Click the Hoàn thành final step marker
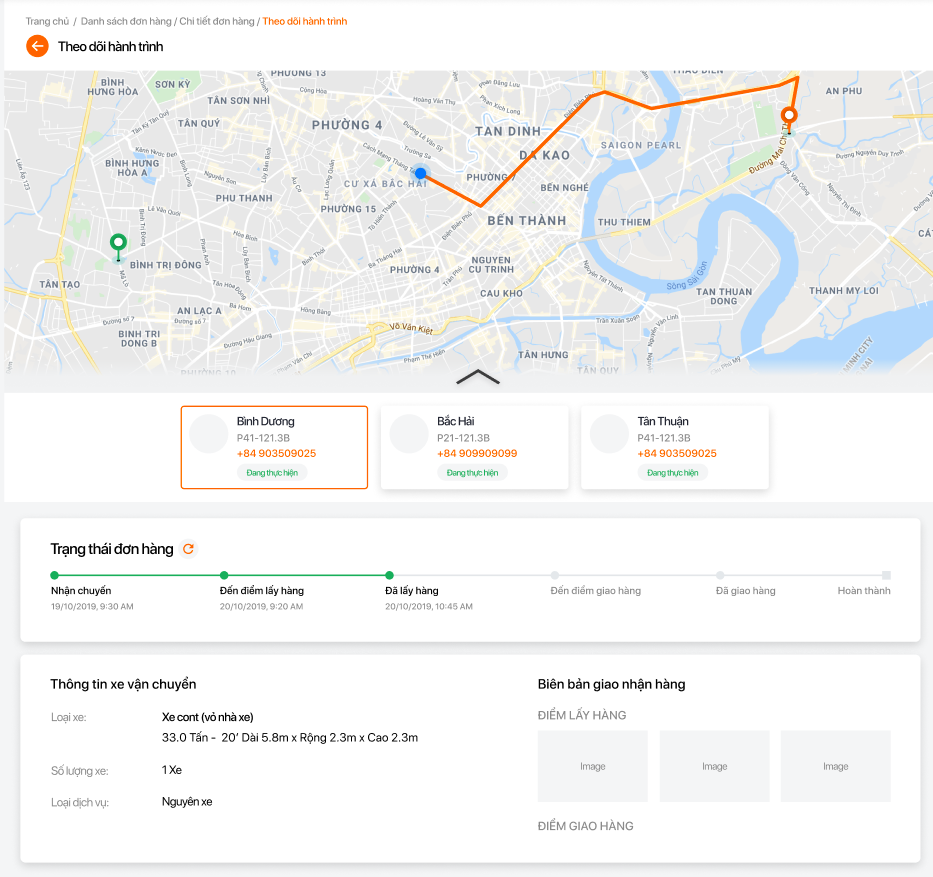The image size is (933, 877). pos(887,575)
